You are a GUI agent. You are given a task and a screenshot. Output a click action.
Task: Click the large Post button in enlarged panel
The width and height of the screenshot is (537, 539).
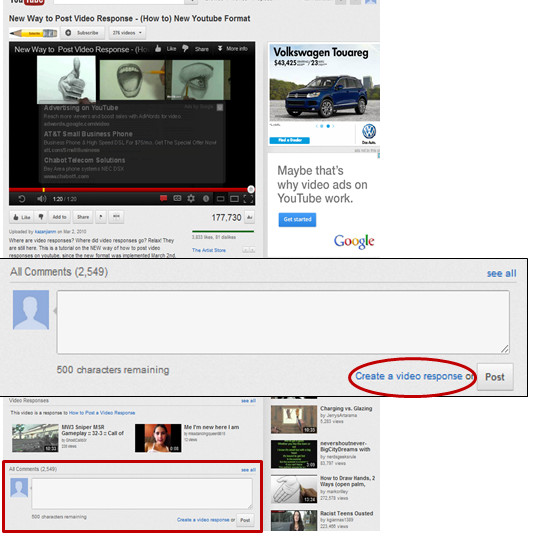(x=495, y=377)
